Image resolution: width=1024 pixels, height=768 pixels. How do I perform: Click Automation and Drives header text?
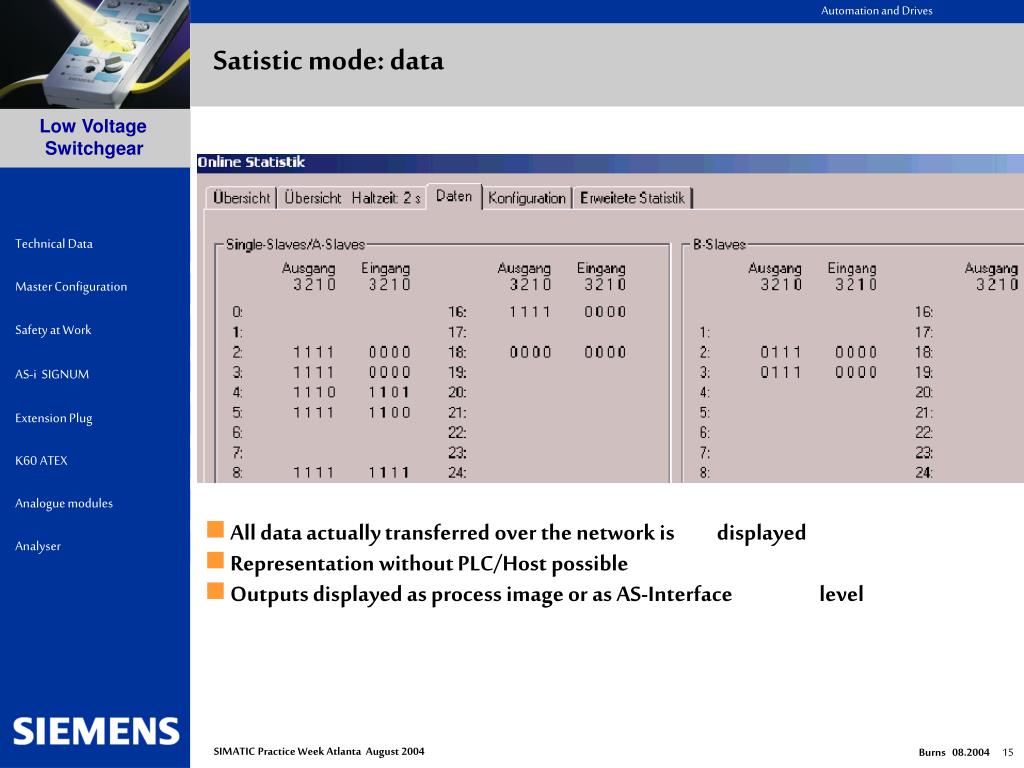[x=876, y=10]
